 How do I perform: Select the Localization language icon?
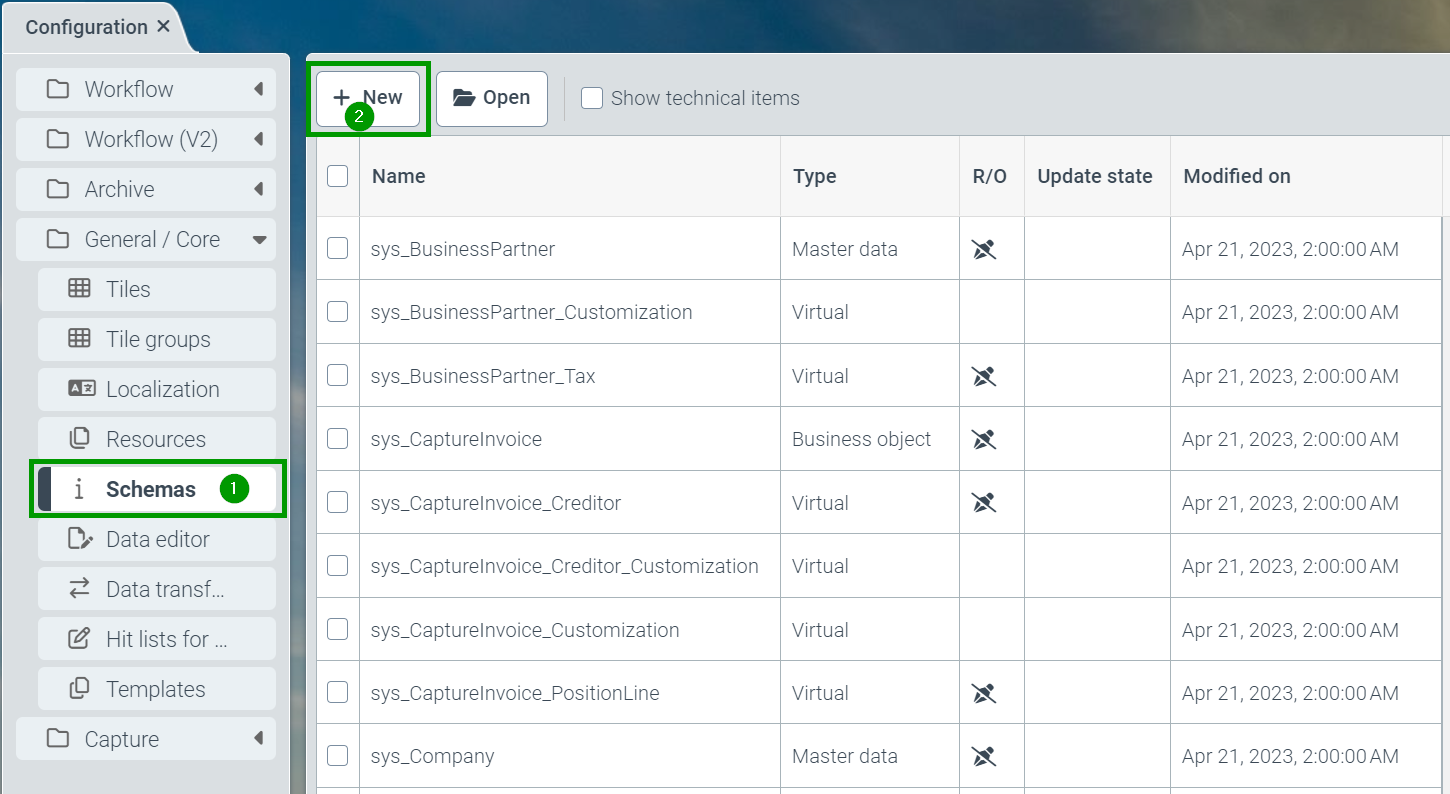tap(81, 389)
